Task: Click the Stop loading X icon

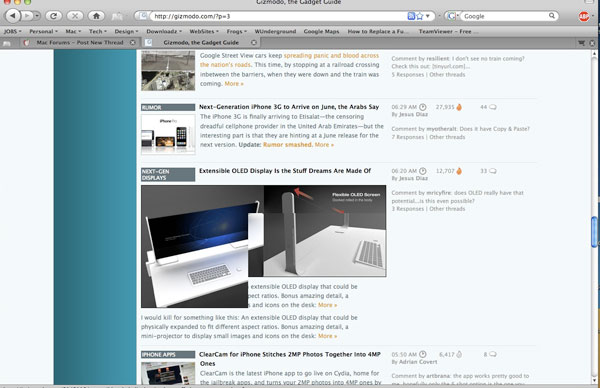Action: [75, 16]
